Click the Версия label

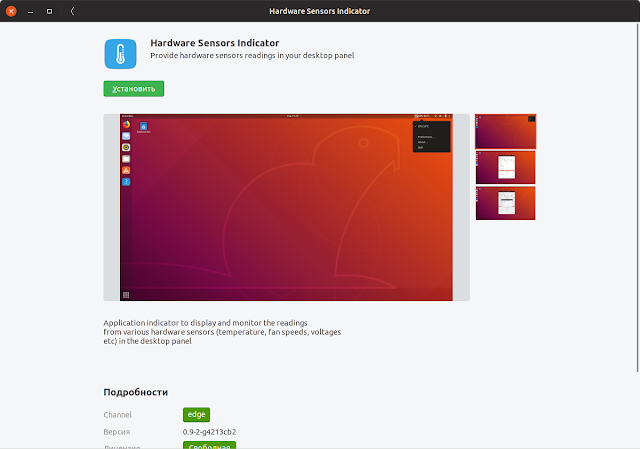pos(117,432)
